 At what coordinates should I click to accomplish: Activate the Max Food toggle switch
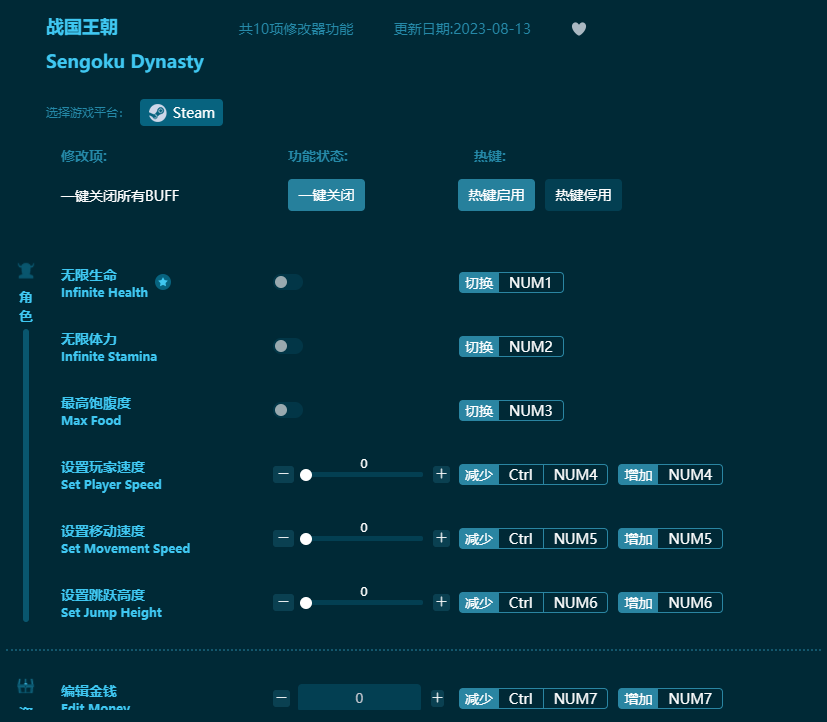(x=288, y=410)
